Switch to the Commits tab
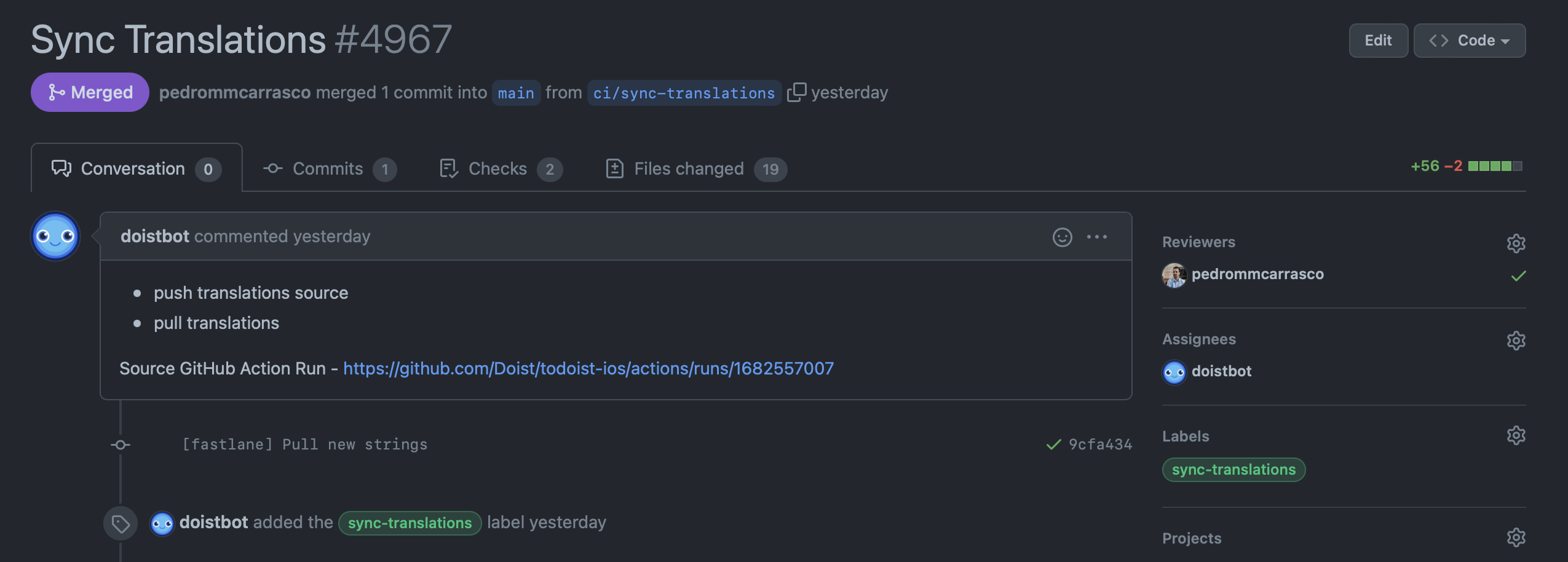 pyautogui.click(x=328, y=168)
